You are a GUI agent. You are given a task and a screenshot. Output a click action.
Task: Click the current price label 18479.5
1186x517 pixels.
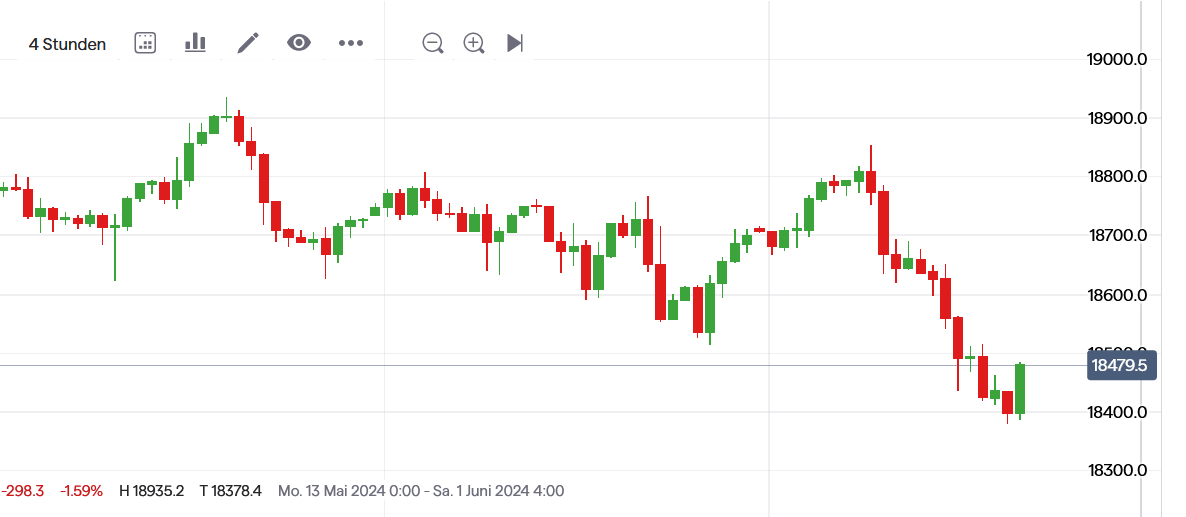click(x=1120, y=365)
